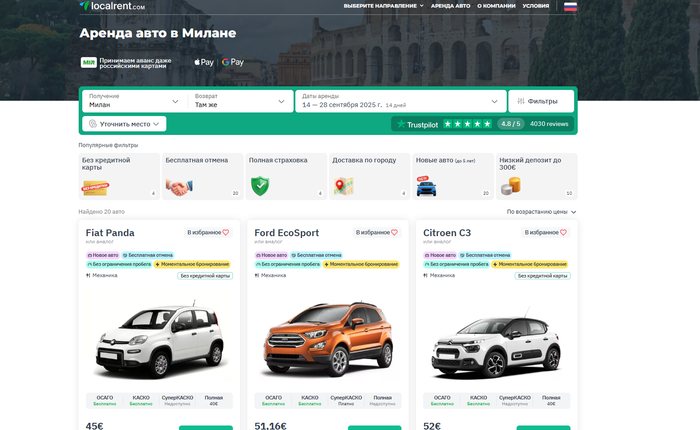This screenshot has width=700, height=430.
Task: Open the Условия menu item
Action: click(536, 6)
